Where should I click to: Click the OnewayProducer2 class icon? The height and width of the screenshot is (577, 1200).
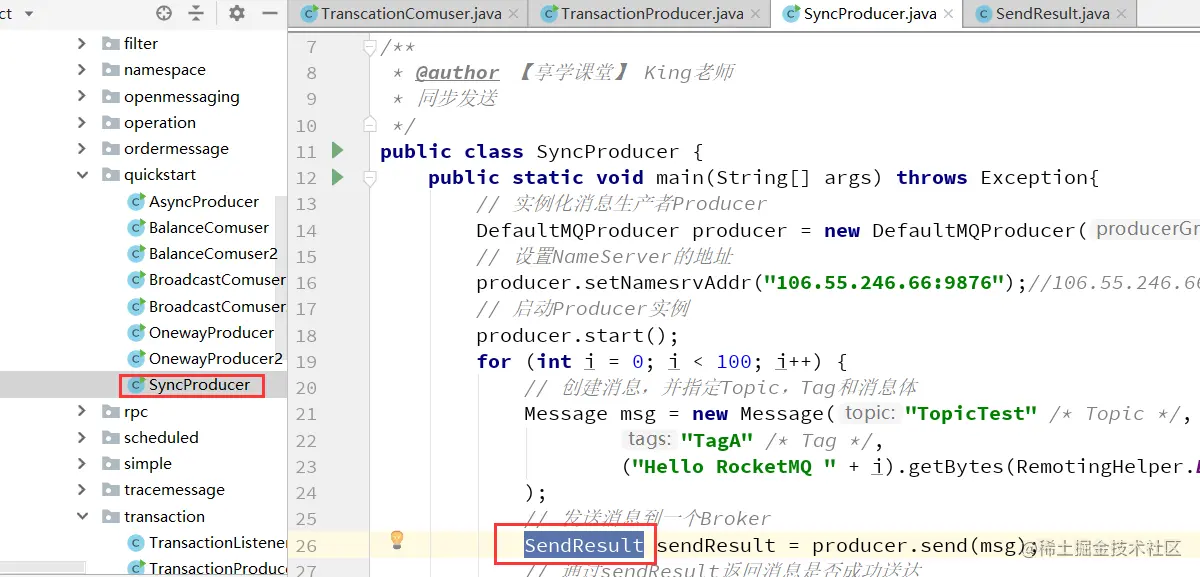pyautogui.click(x=136, y=358)
